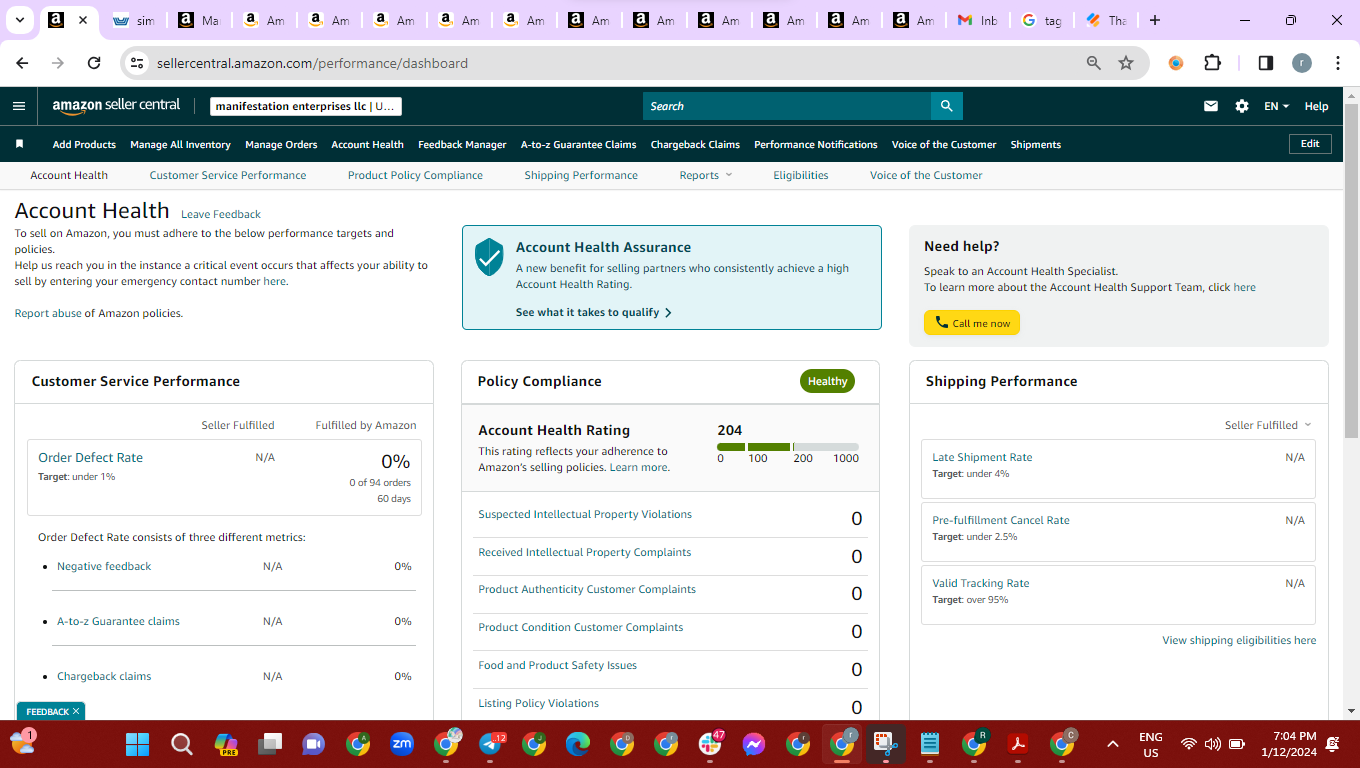Open the mail messages icon
This screenshot has width=1360, height=768.
(1211, 106)
